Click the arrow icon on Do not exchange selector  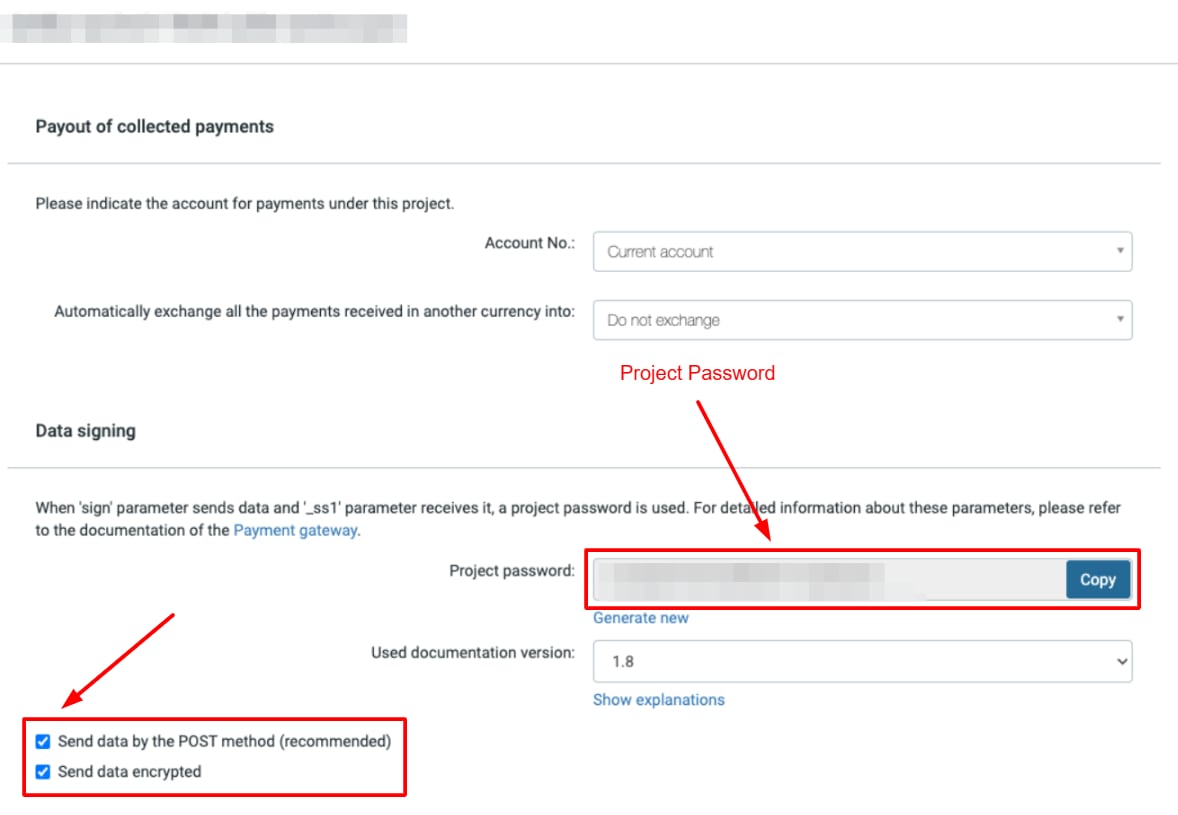coord(1120,319)
